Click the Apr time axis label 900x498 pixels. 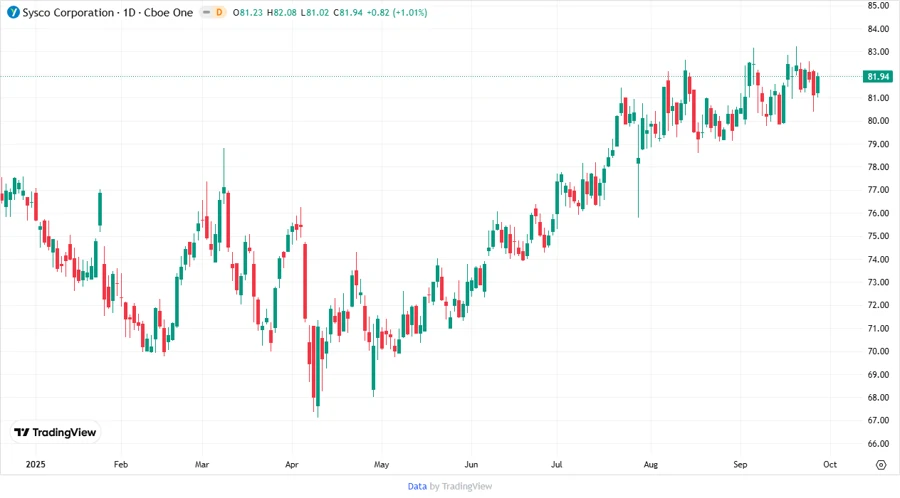pos(292,464)
